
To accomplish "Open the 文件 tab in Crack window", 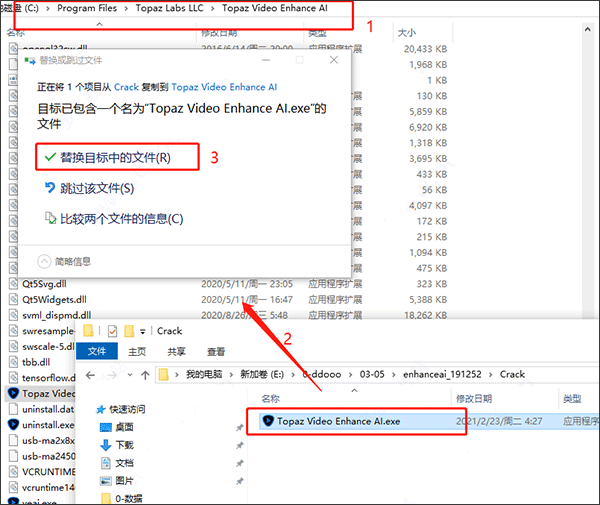I will [x=97, y=351].
